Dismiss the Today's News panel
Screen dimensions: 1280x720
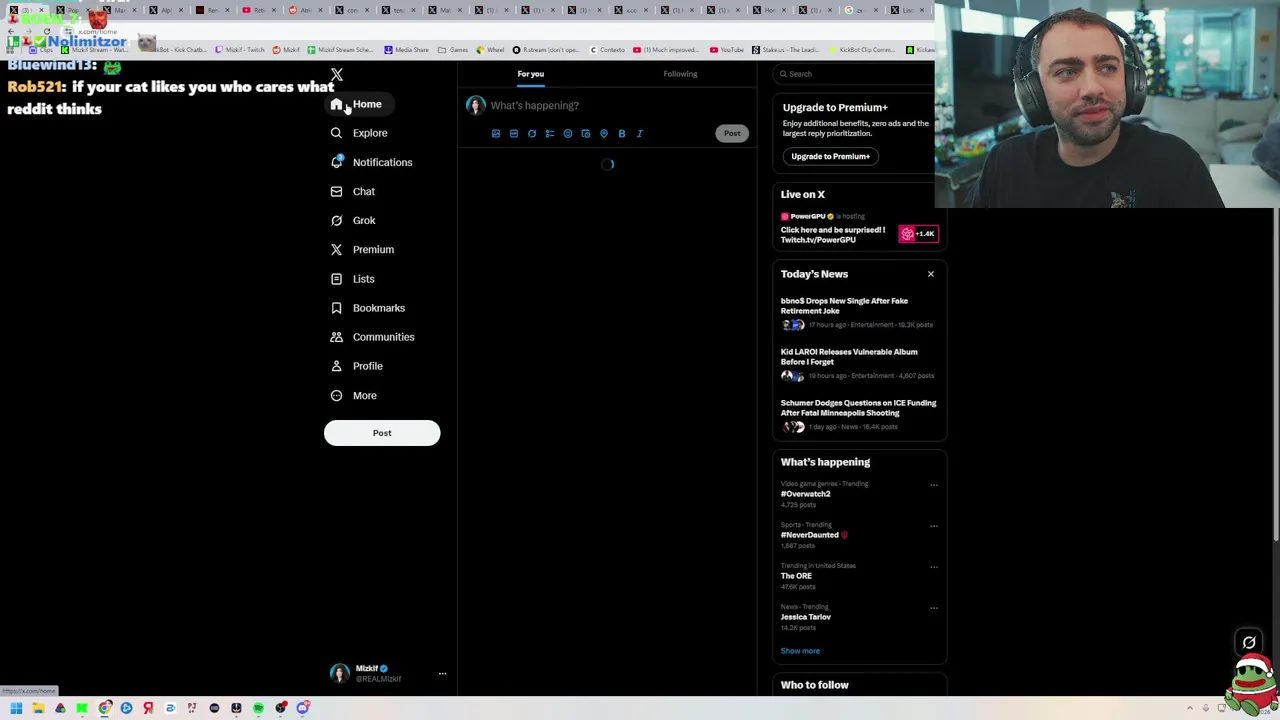tap(931, 274)
